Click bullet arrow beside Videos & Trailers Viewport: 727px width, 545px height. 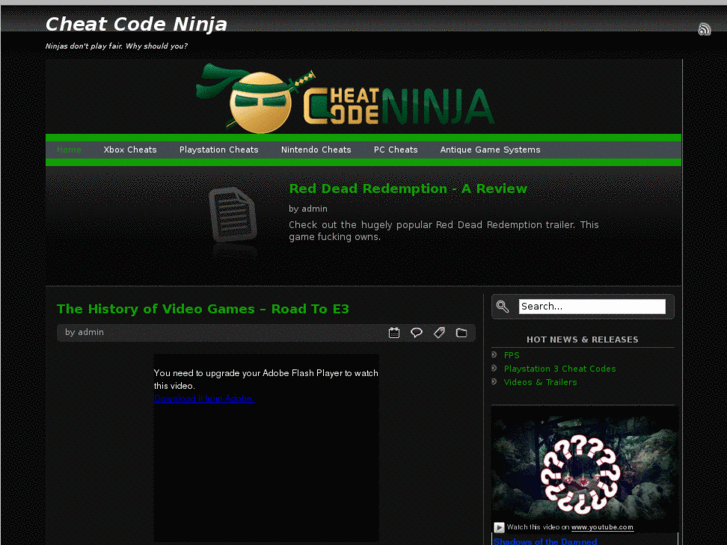coord(494,382)
